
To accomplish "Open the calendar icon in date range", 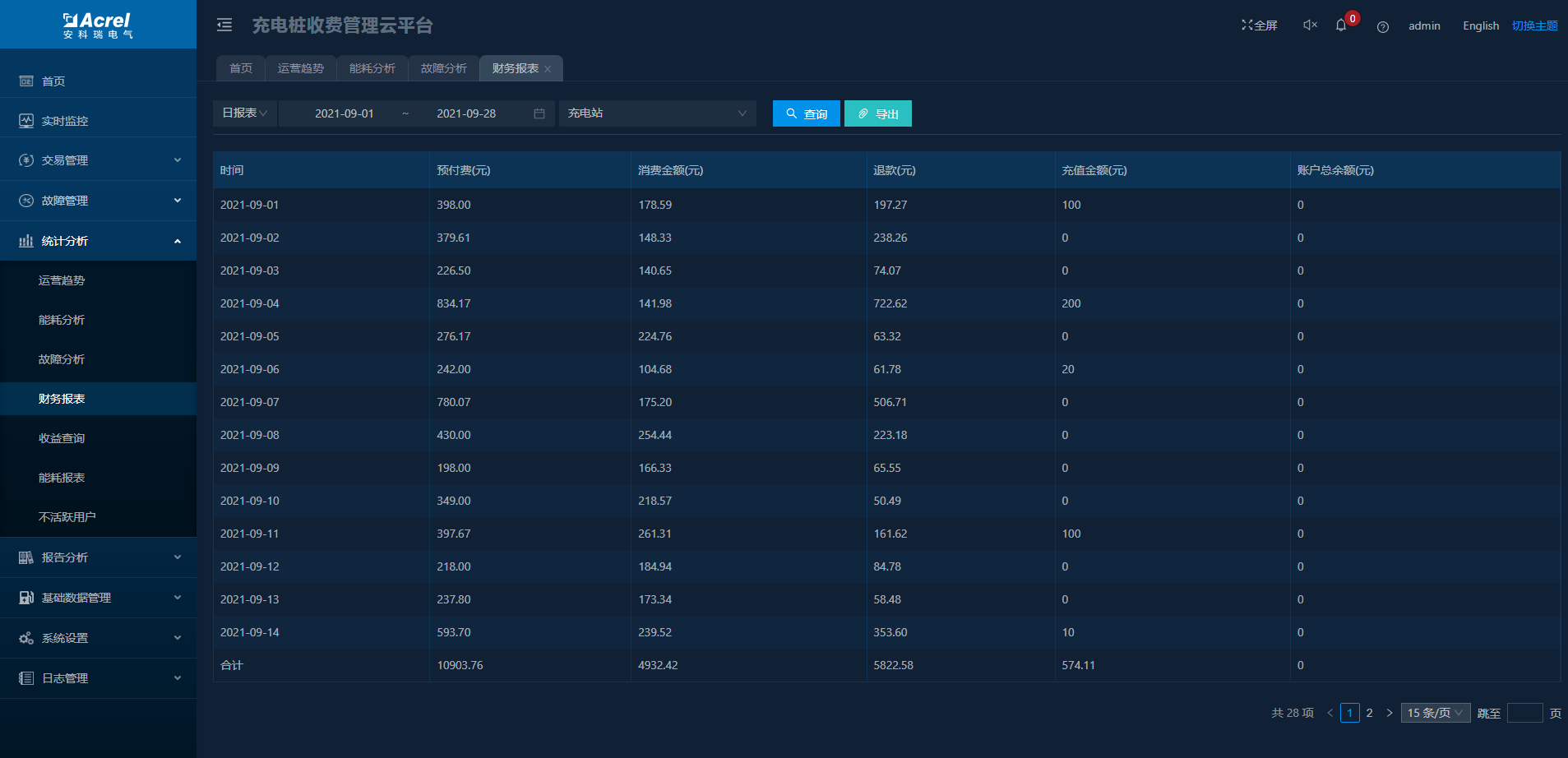I will click(x=539, y=113).
